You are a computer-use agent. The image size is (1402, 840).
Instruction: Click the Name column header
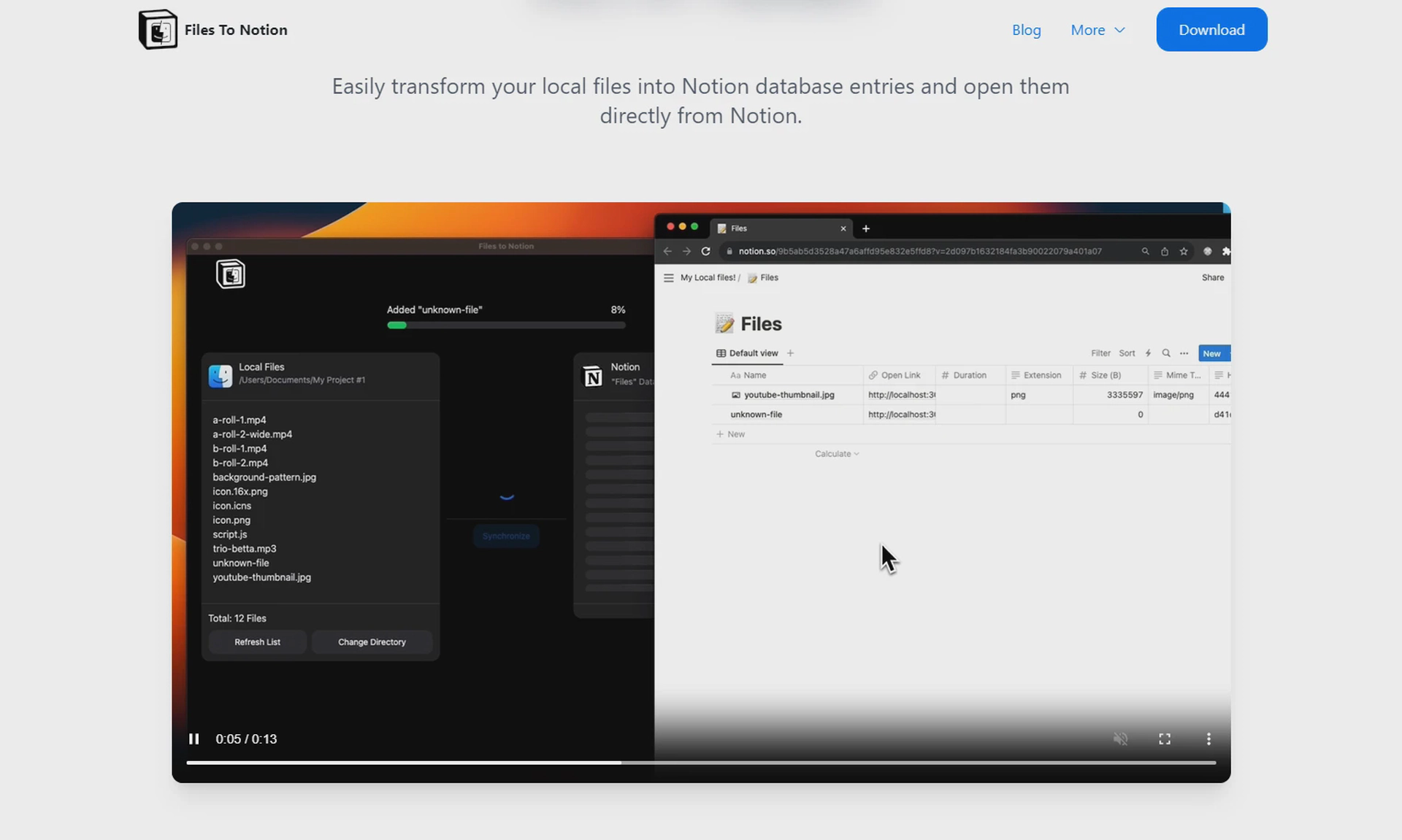tap(787, 375)
